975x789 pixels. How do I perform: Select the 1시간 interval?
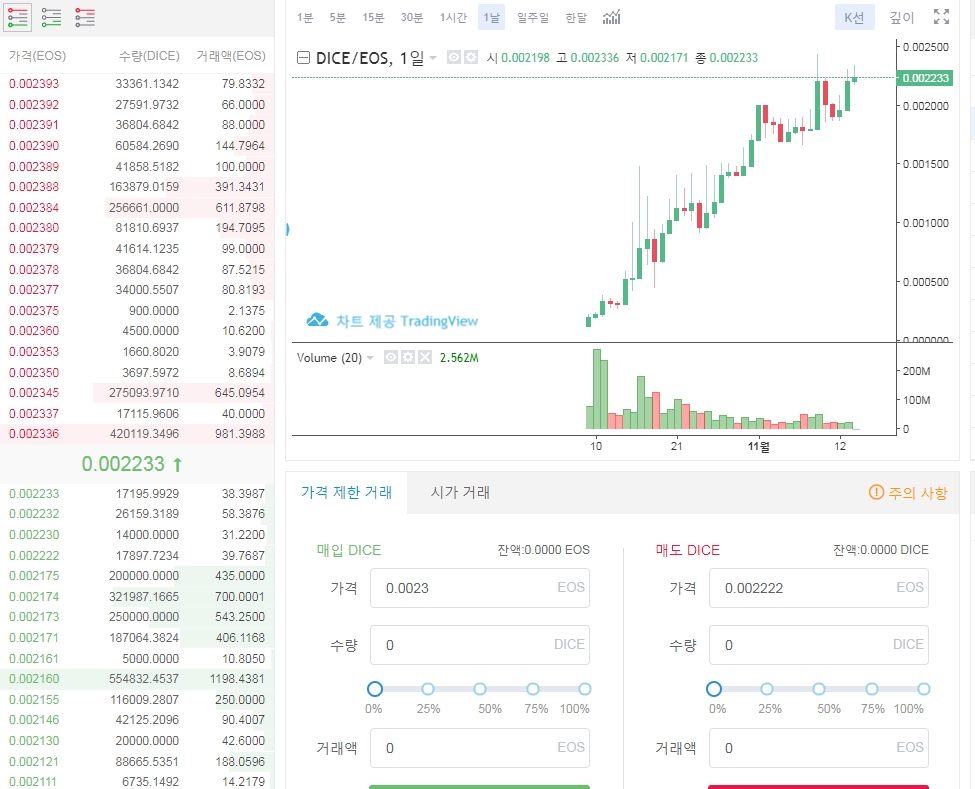point(453,17)
